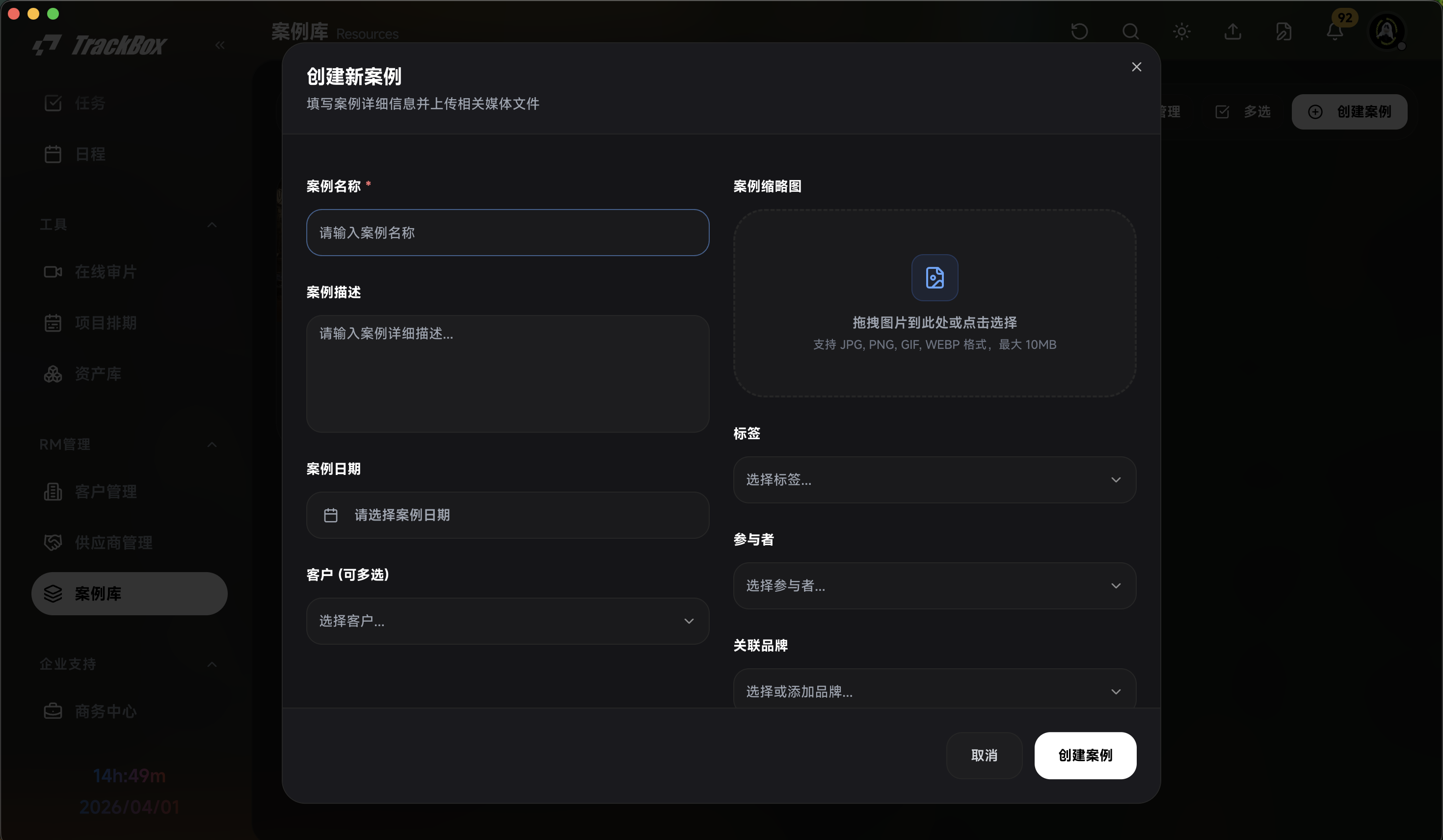Open the user avatar menu
Screen dimensions: 1443x840
[1386, 31]
